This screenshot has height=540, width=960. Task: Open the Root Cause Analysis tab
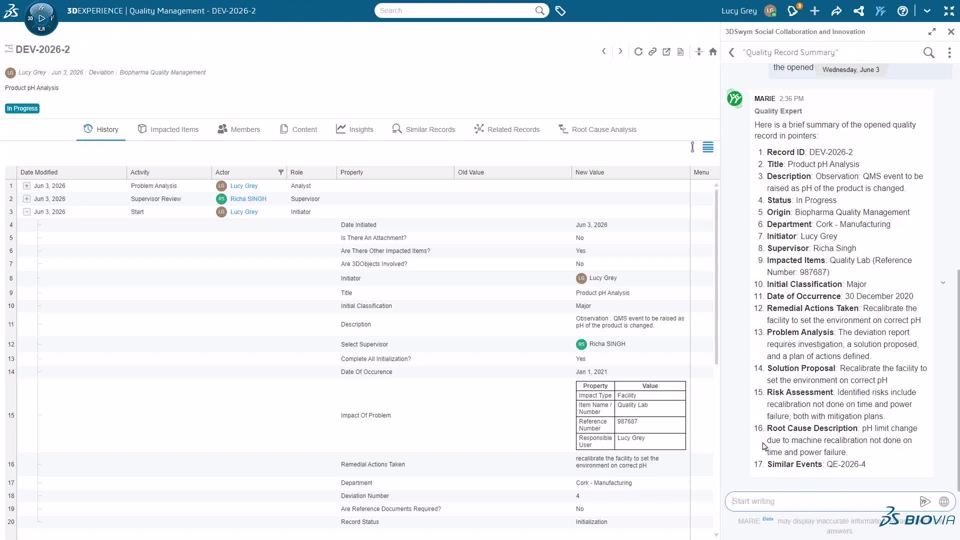pyautogui.click(x=598, y=129)
